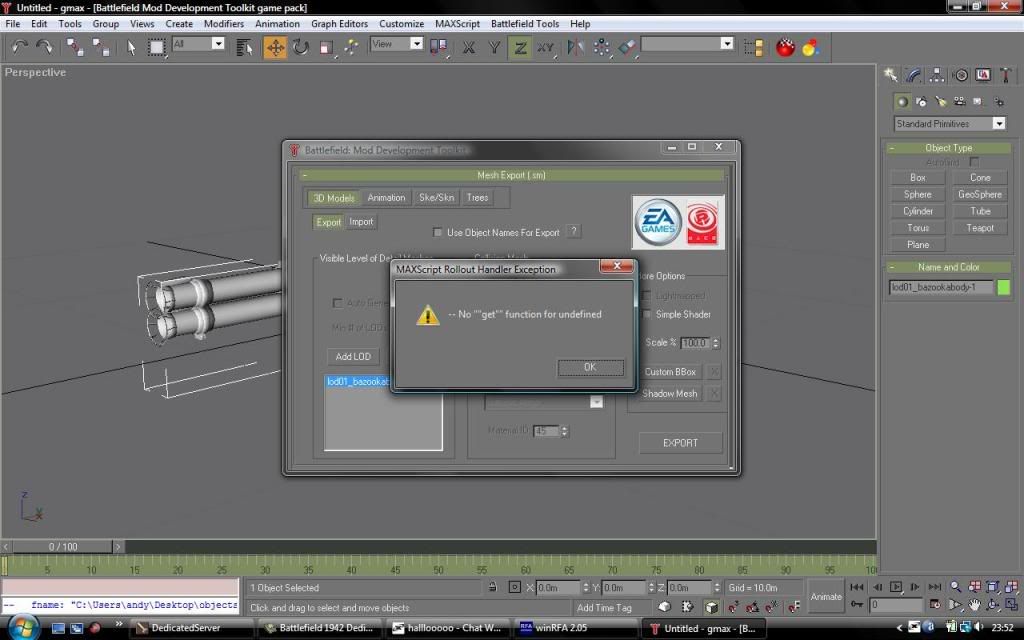
Task: Open the Display command panel tab
Action: pos(983,75)
